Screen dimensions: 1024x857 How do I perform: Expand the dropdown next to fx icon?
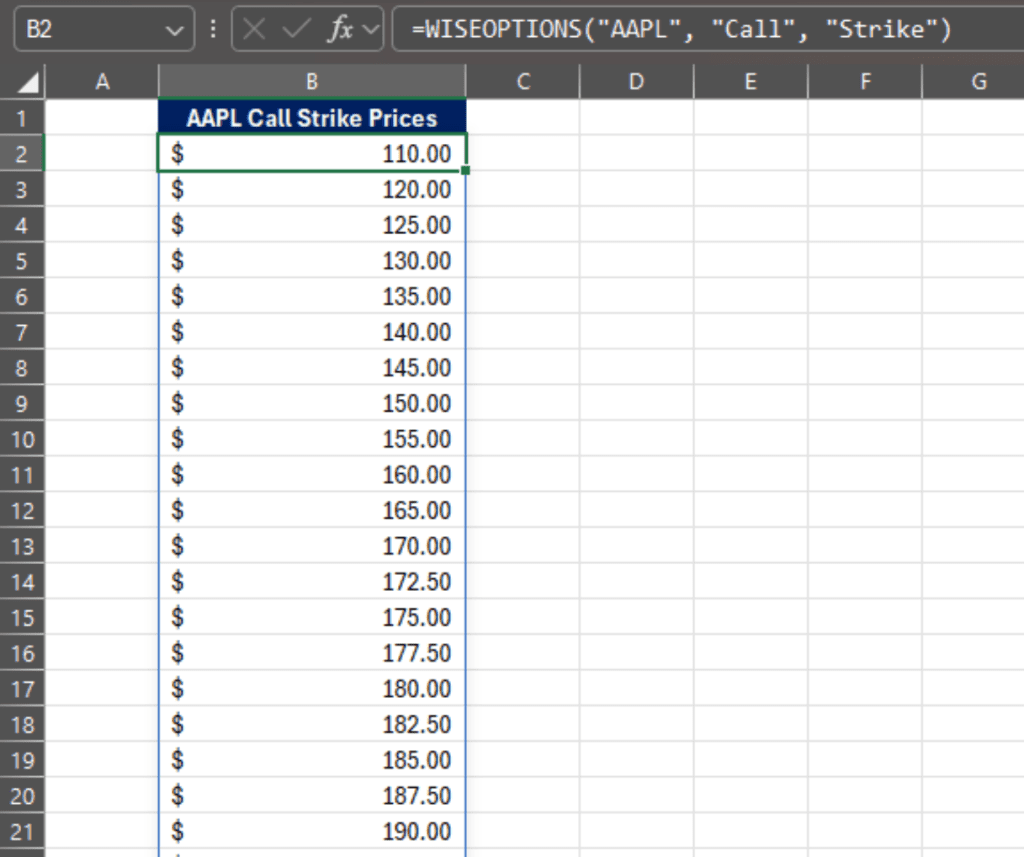(x=371, y=30)
